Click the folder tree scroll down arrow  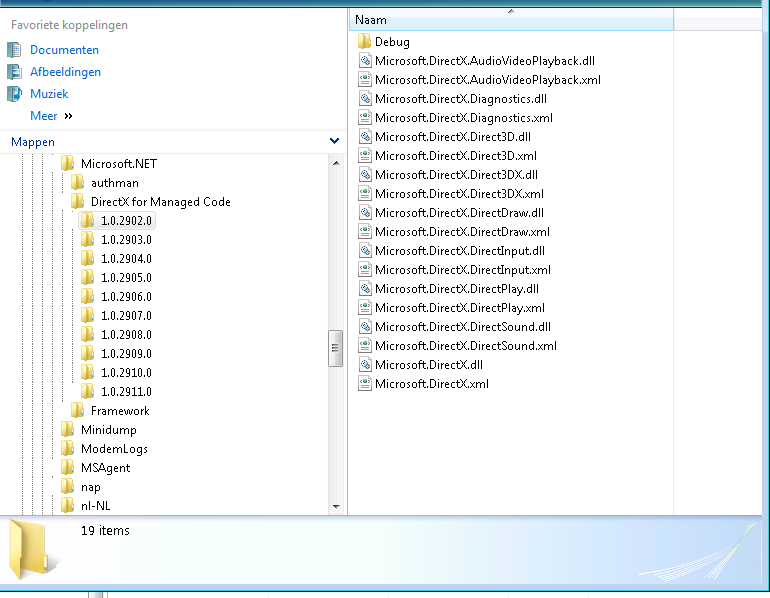tap(336, 507)
